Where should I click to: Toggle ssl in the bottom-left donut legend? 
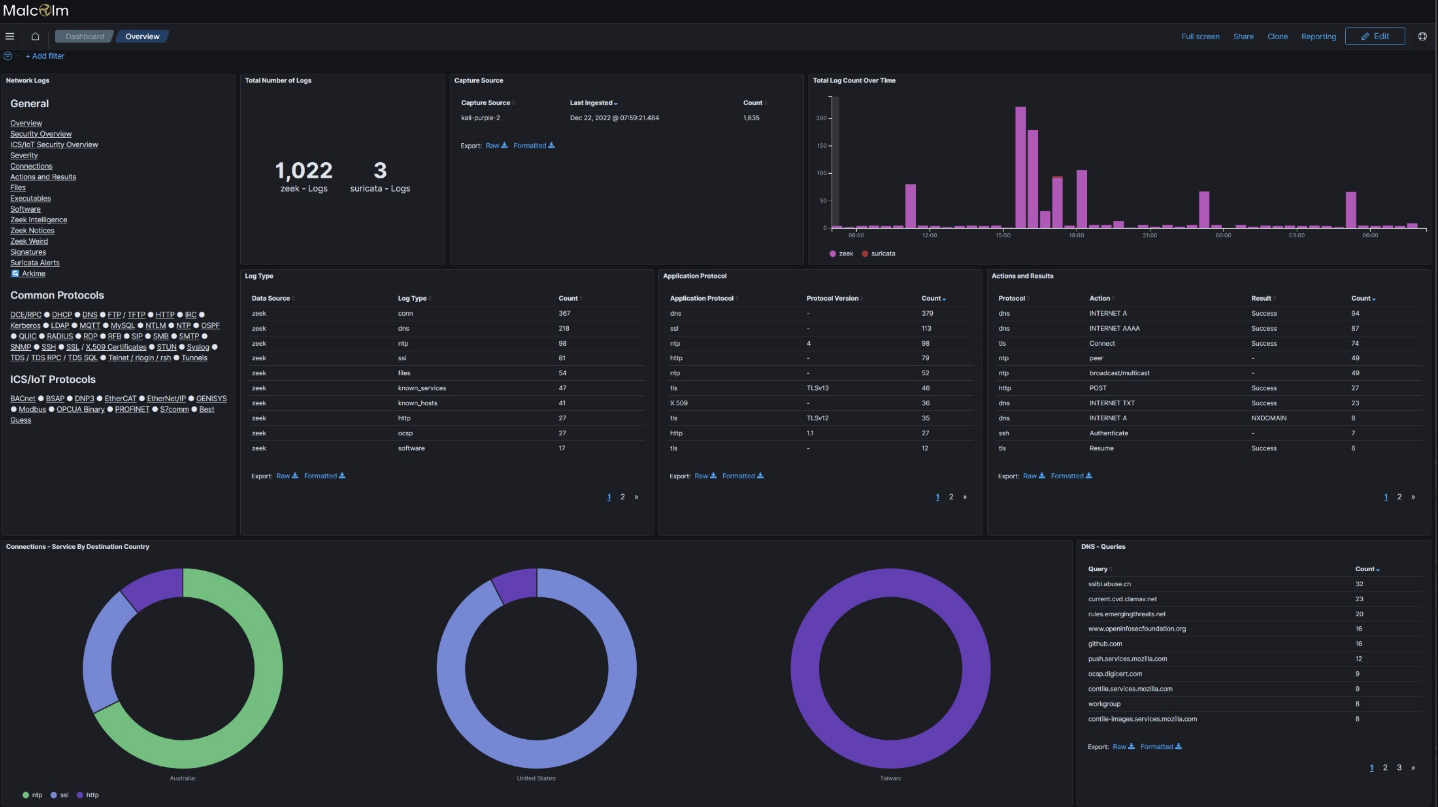click(63, 795)
